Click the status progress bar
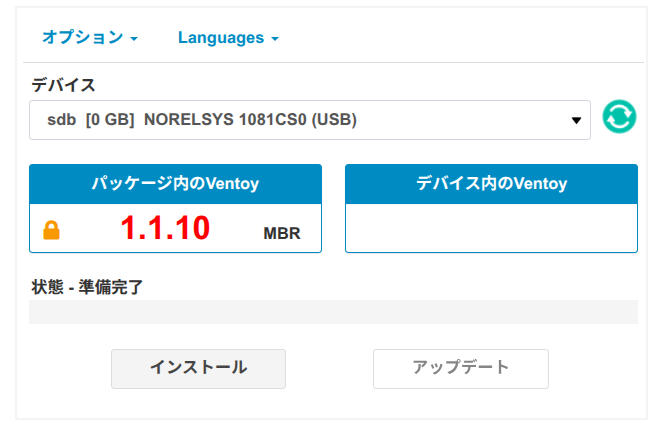 [x=333, y=312]
